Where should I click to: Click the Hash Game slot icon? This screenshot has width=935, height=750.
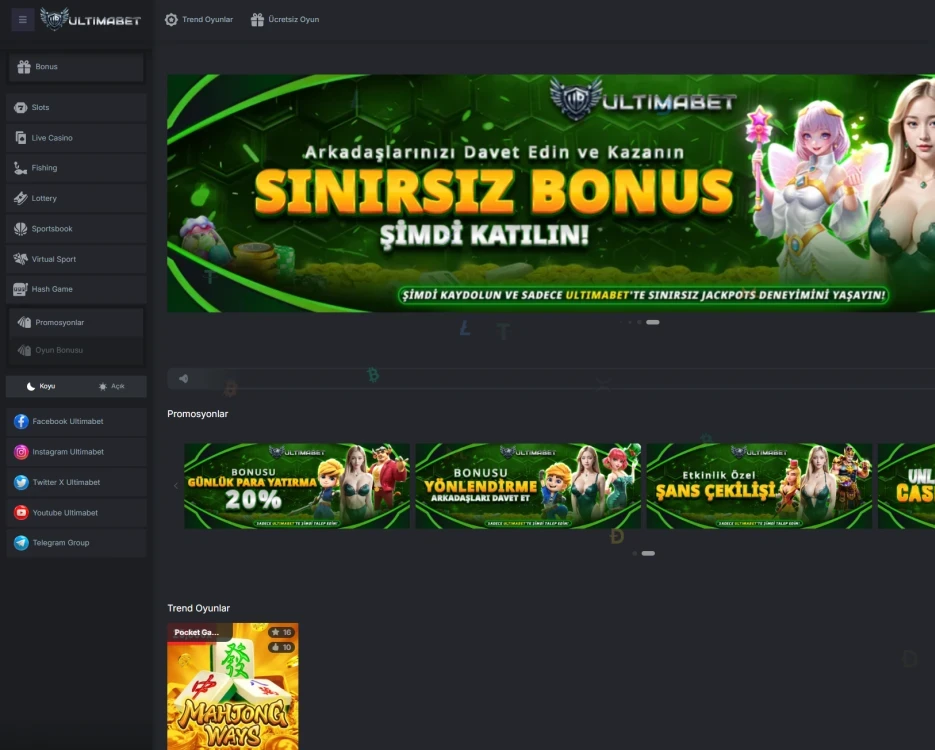(x=20, y=289)
